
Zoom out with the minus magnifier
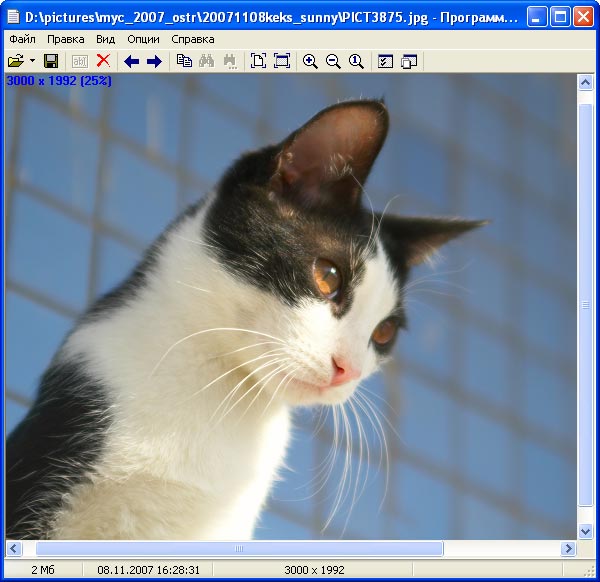[x=333, y=61]
